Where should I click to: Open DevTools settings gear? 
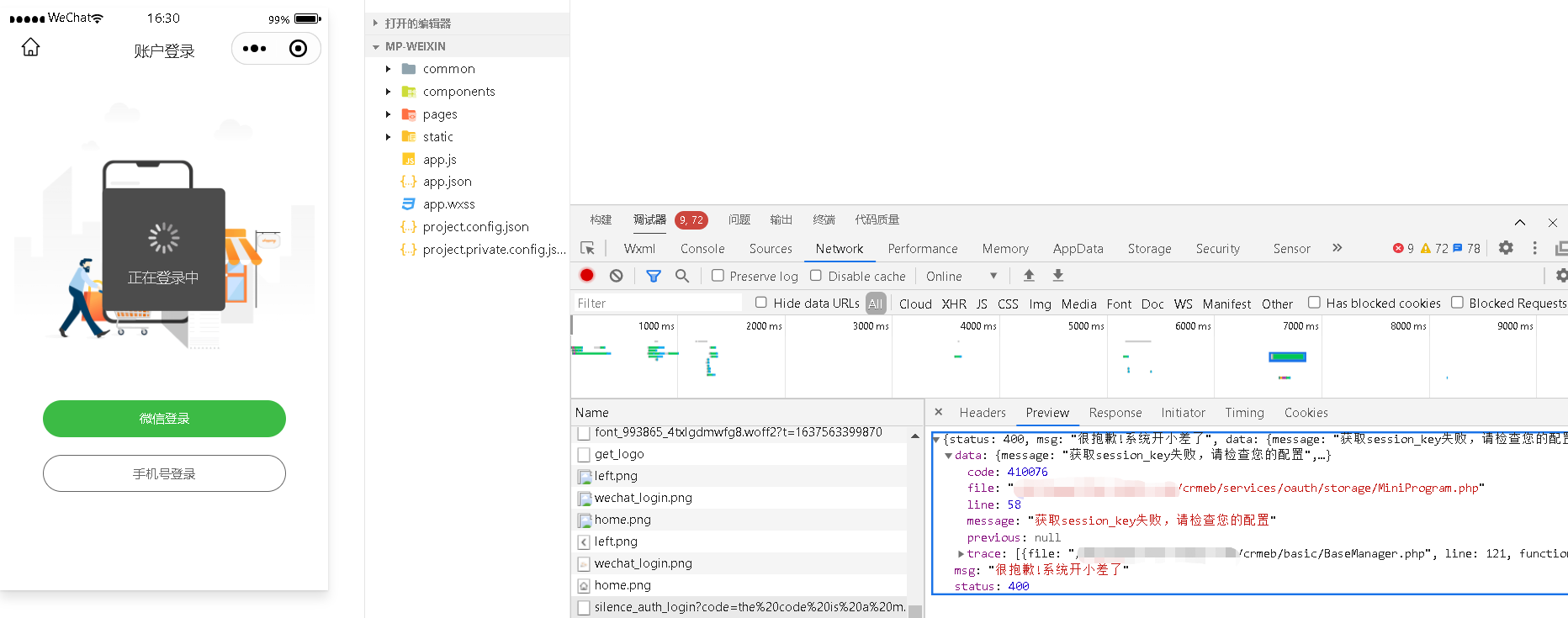[1506, 248]
